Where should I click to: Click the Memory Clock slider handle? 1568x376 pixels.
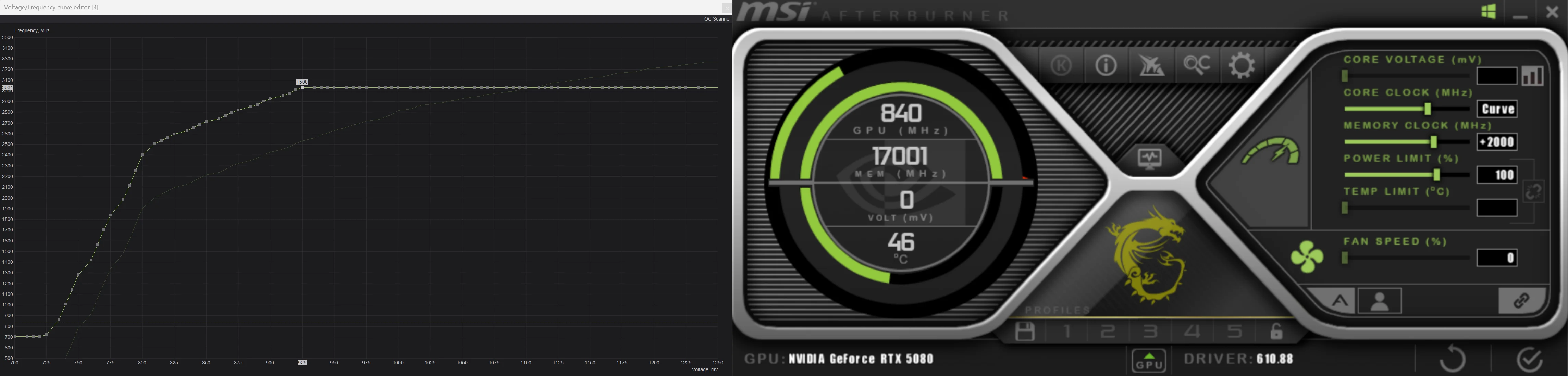click(1433, 142)
